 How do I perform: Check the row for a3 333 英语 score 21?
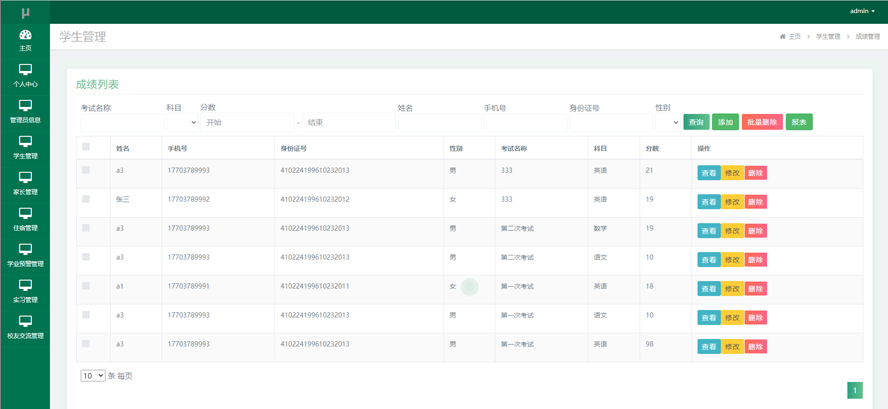pyautogui.click(x=86, y=170)
